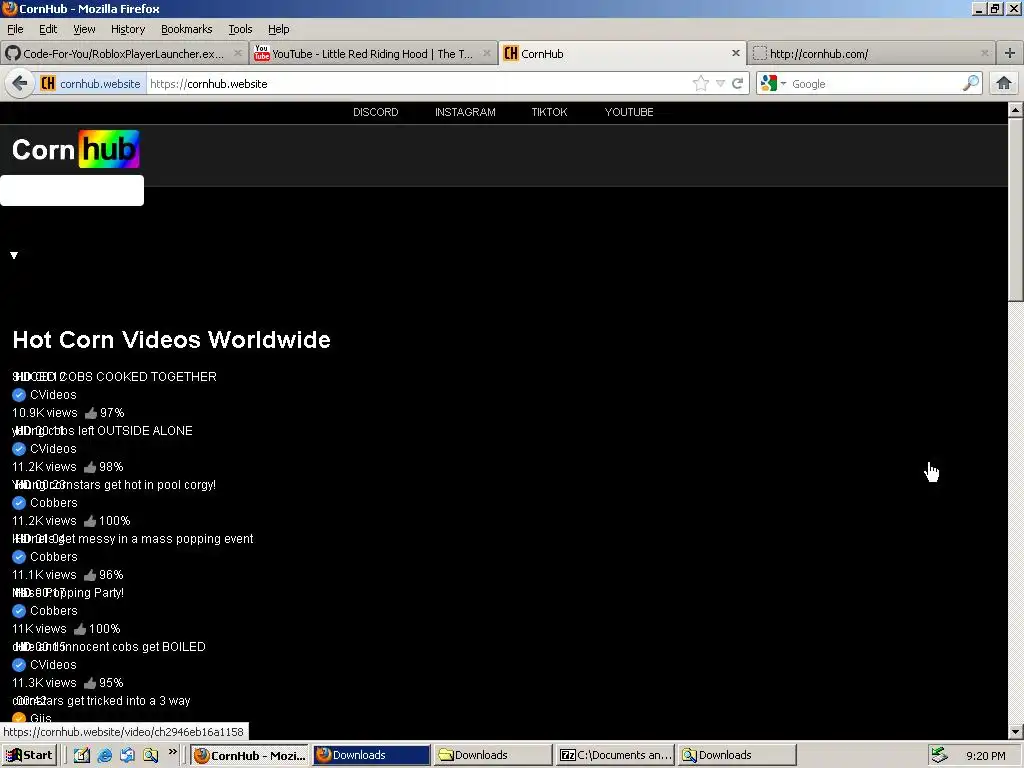
Task: Click the CornHub Mozilla taskbar button
Action: pos(249,755)
